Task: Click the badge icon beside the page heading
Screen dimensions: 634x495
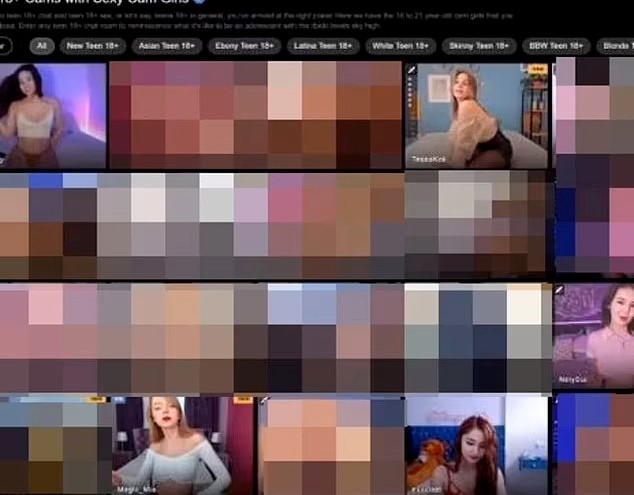Action: click(199, 3)
